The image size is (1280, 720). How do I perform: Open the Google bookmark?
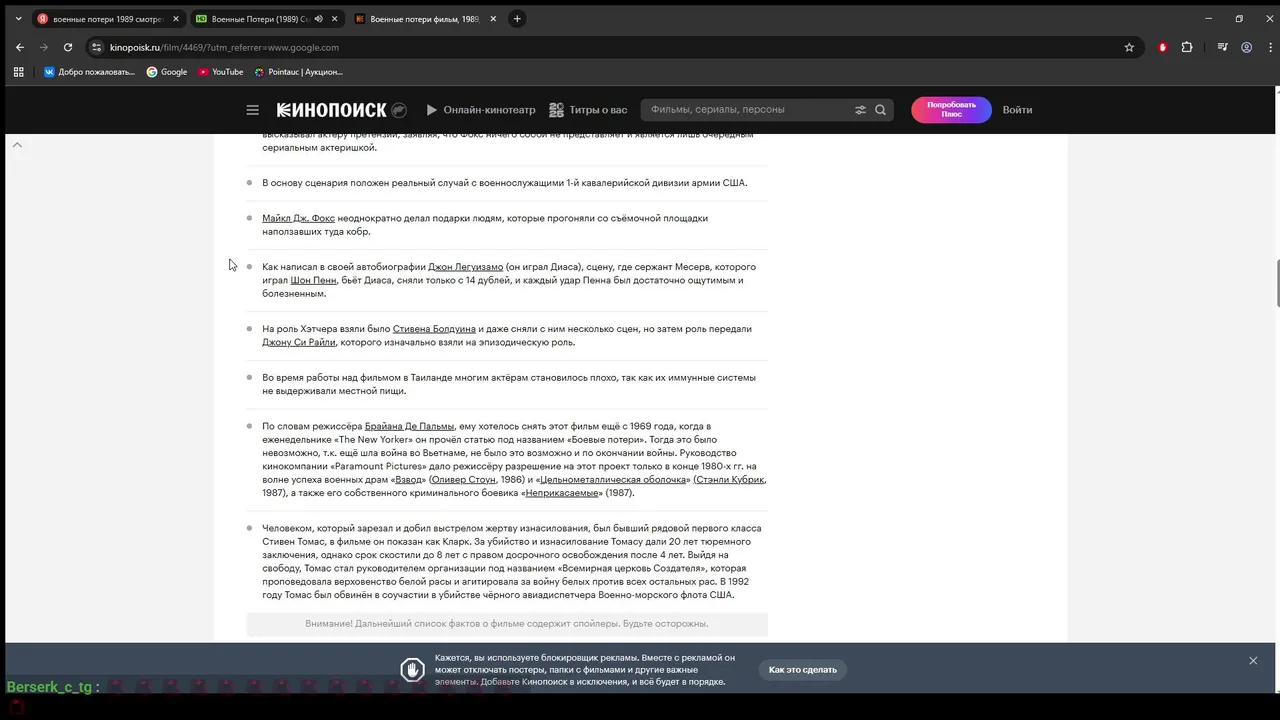coord(167,72)
